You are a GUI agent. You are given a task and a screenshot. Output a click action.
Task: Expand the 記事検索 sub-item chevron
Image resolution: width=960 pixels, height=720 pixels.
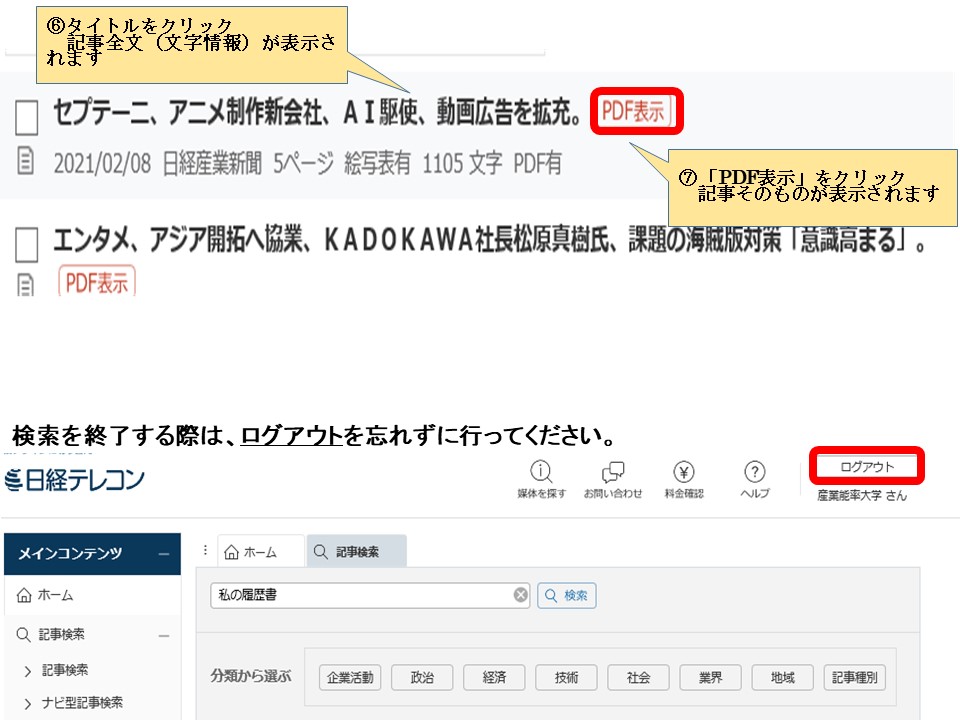coord(28,671)
